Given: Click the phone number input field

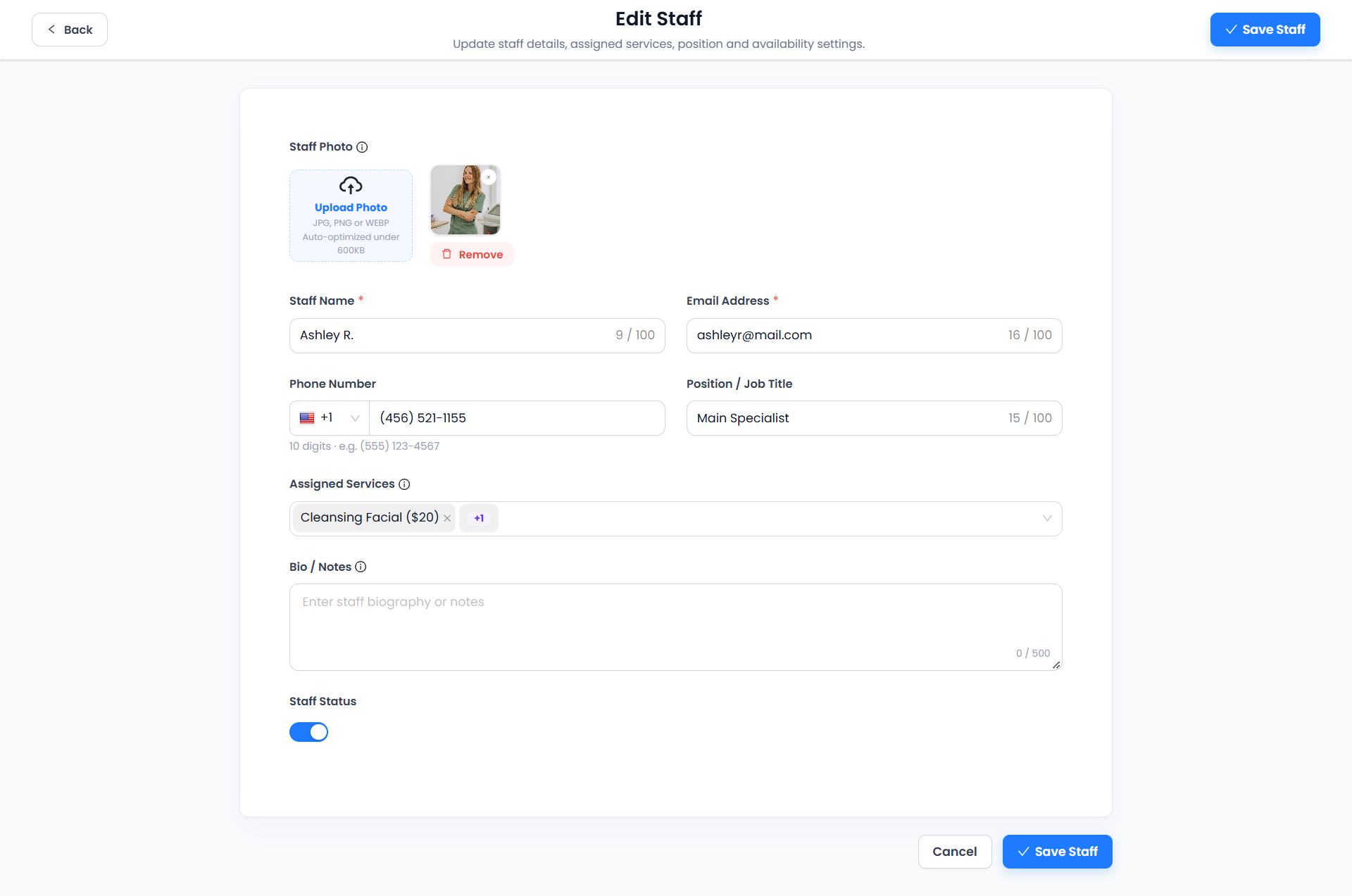Looking at the screenshot, I should click(x=517, y=418).
